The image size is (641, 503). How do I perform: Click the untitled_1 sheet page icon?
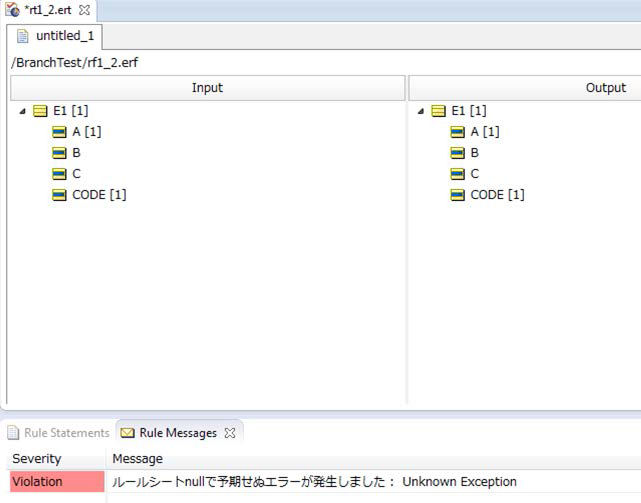point(22,36)
